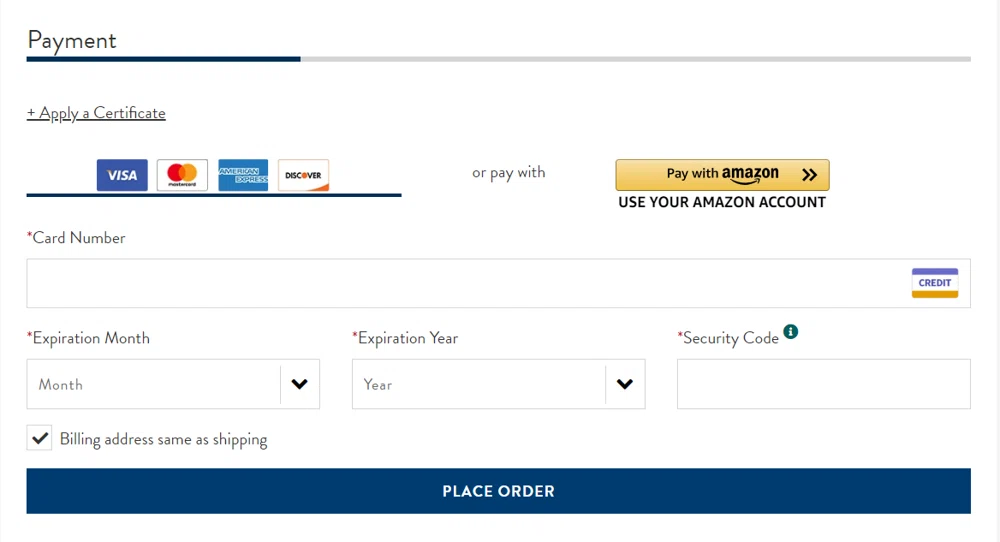This screenshot has height=542, width=1000.
Task: Select the American Express card icon
Action: click(243, 175)
